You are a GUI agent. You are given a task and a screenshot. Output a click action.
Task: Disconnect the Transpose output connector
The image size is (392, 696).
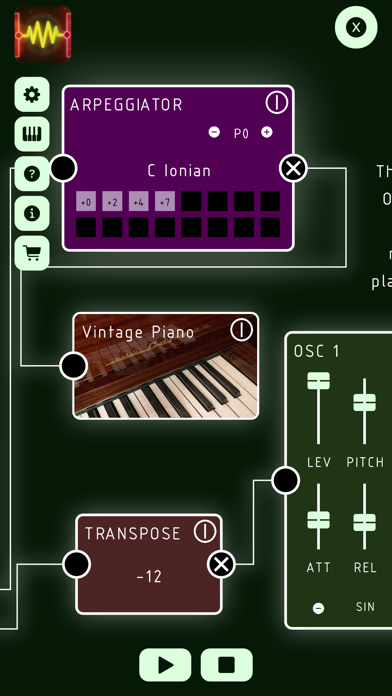click(222, 564)
